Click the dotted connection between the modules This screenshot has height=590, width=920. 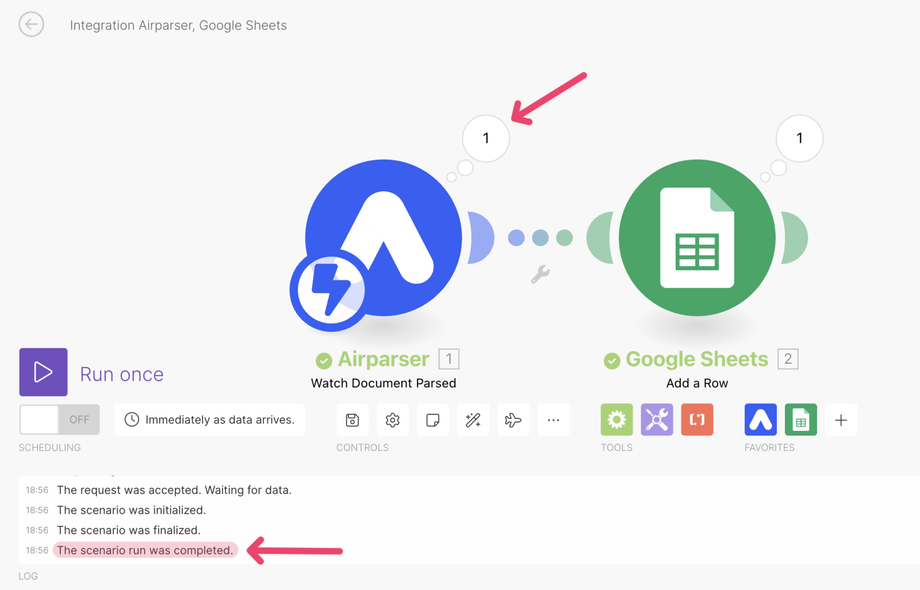pyautogui.click(x=540, y=238)
